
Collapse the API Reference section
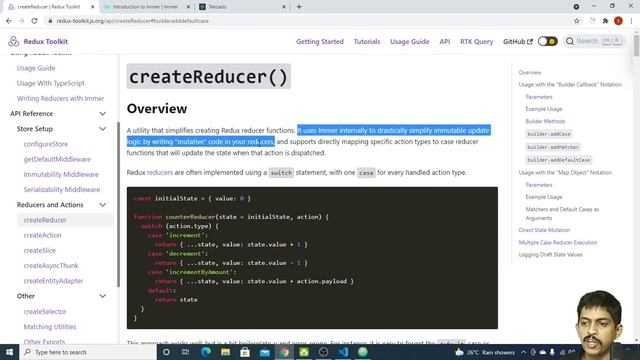102,113
